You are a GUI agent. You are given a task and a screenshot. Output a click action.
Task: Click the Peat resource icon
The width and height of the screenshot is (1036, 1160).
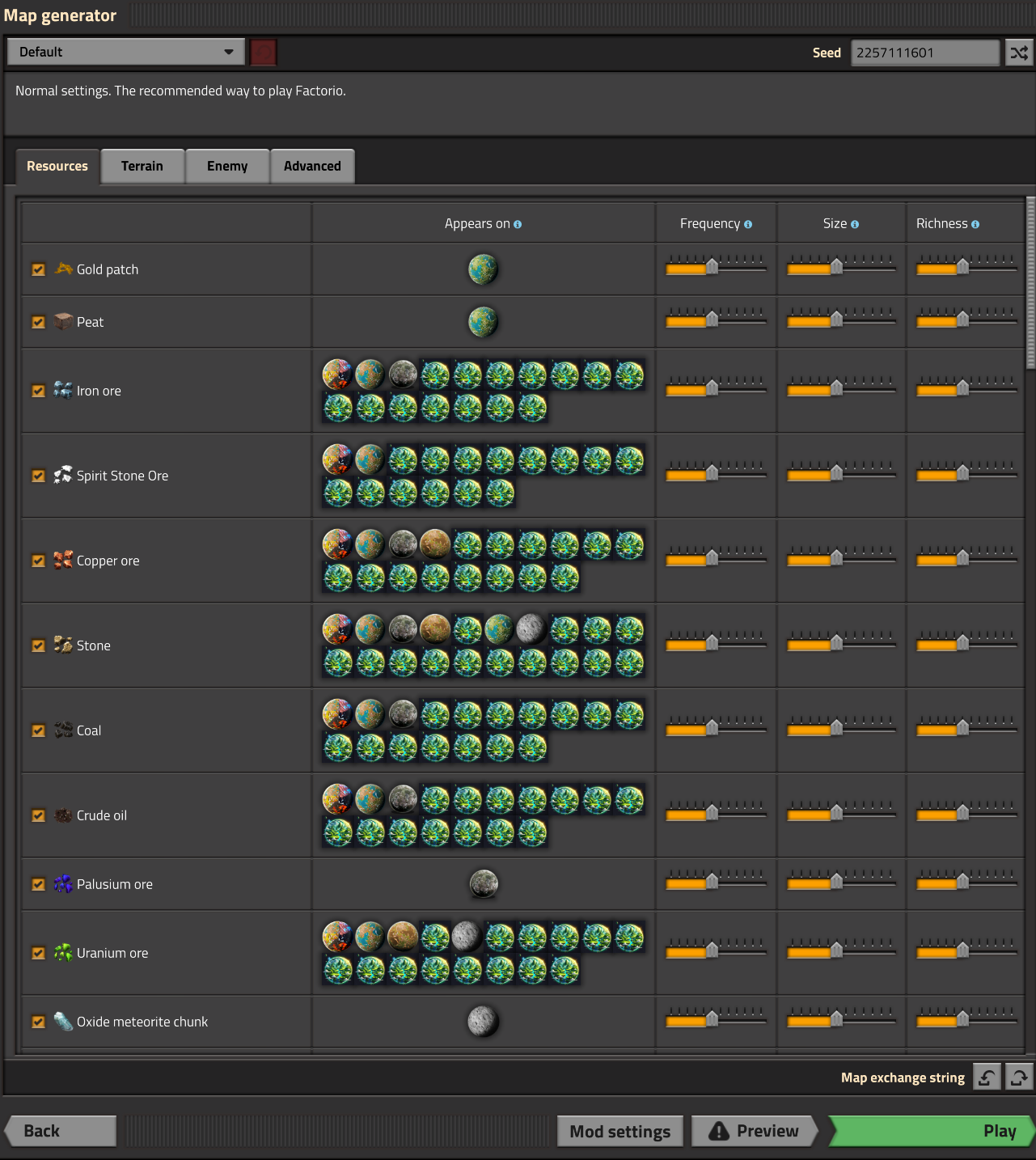(x=63, y=321)
